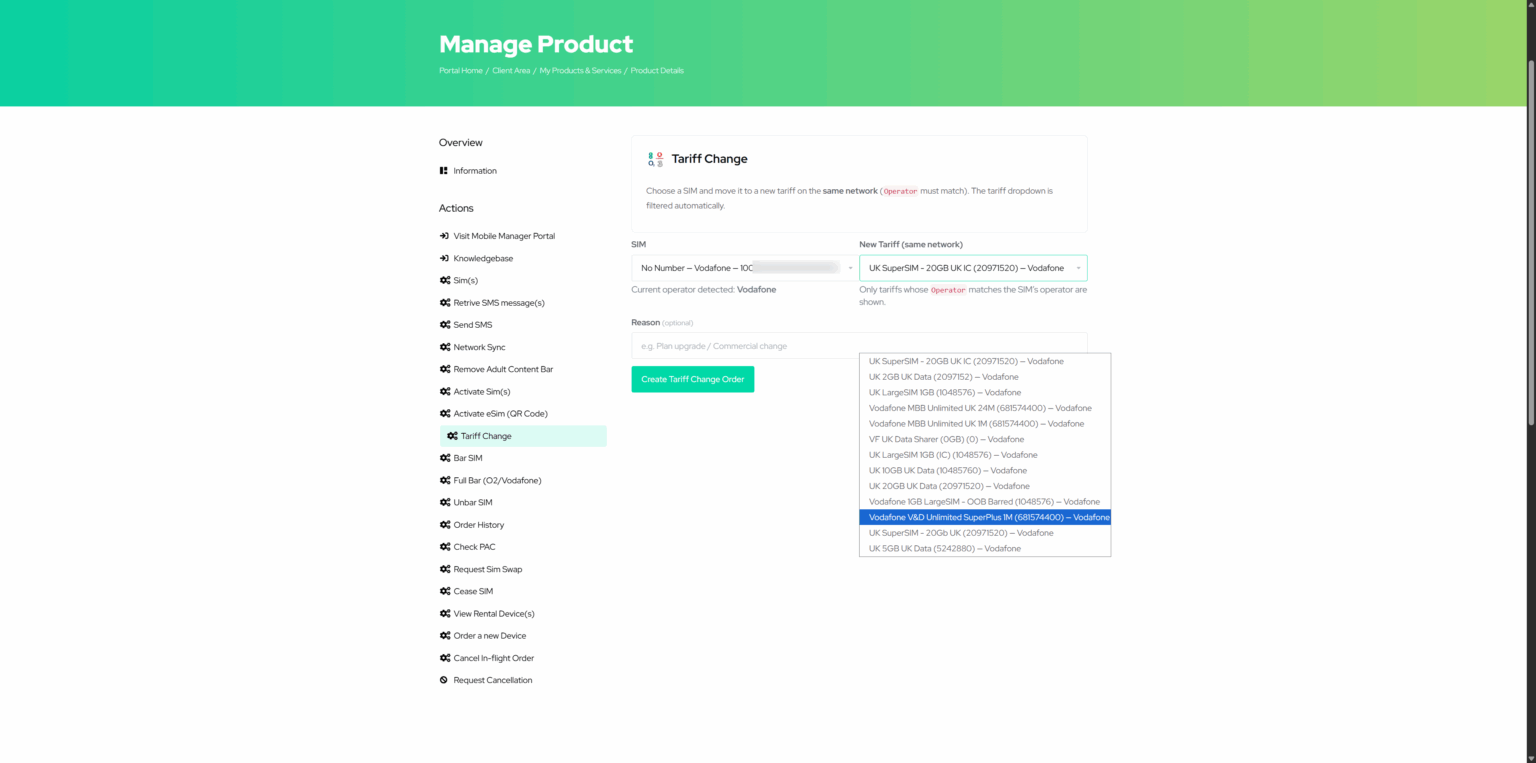Click the arrow icon beside Visit Mobile Manager Portal
Screen dimensions: 1536x763
443,235
